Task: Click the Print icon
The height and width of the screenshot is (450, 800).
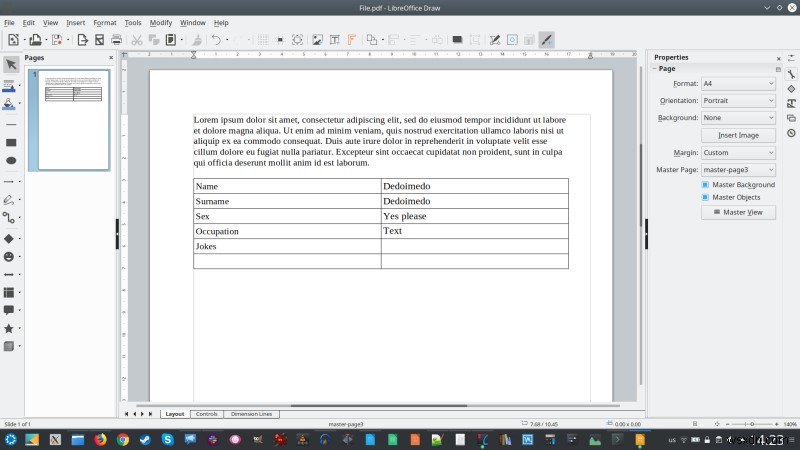Action: (x=116, y=40)
